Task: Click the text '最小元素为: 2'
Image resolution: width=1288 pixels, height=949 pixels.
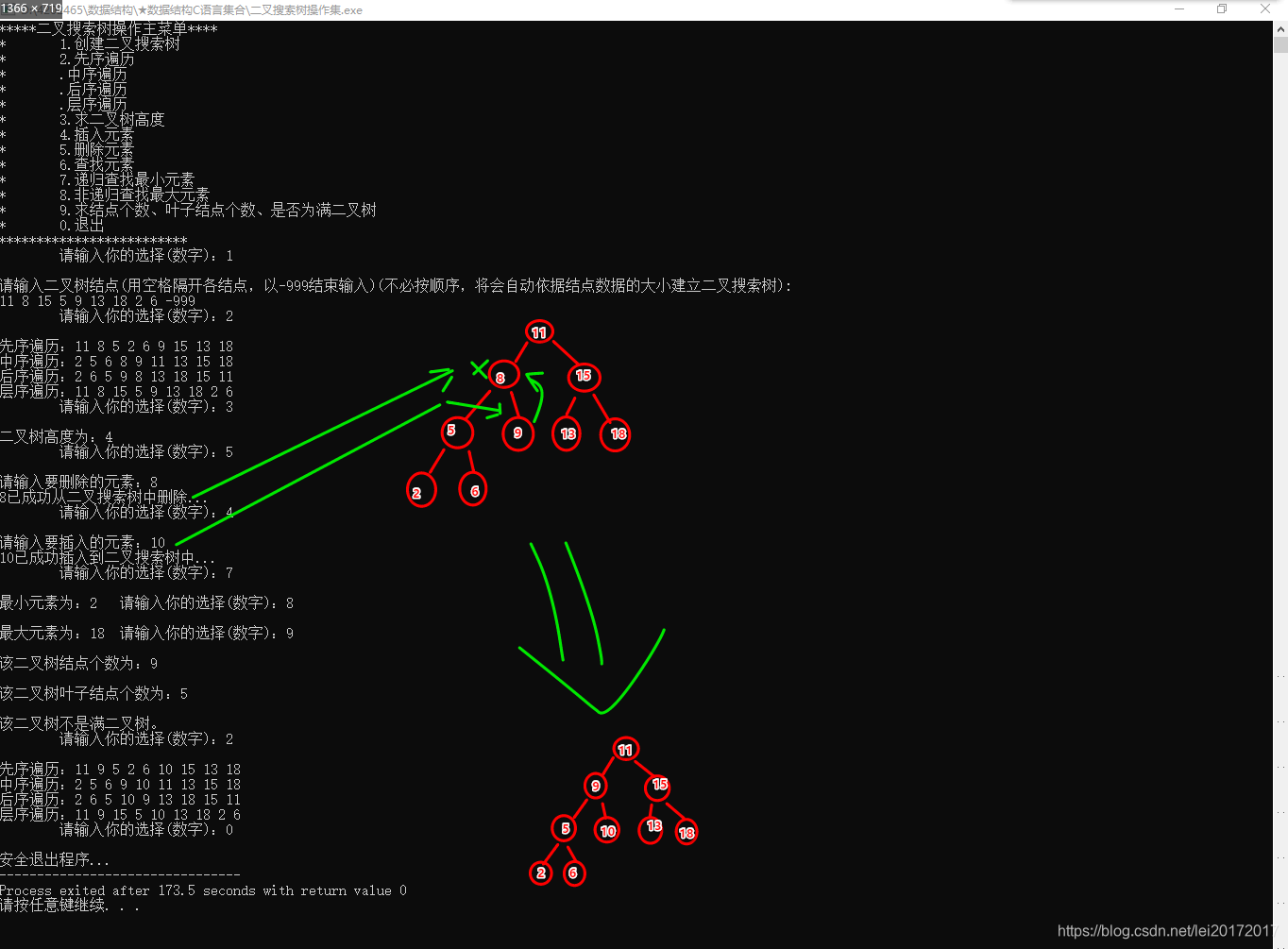Action: pos(49,603)
